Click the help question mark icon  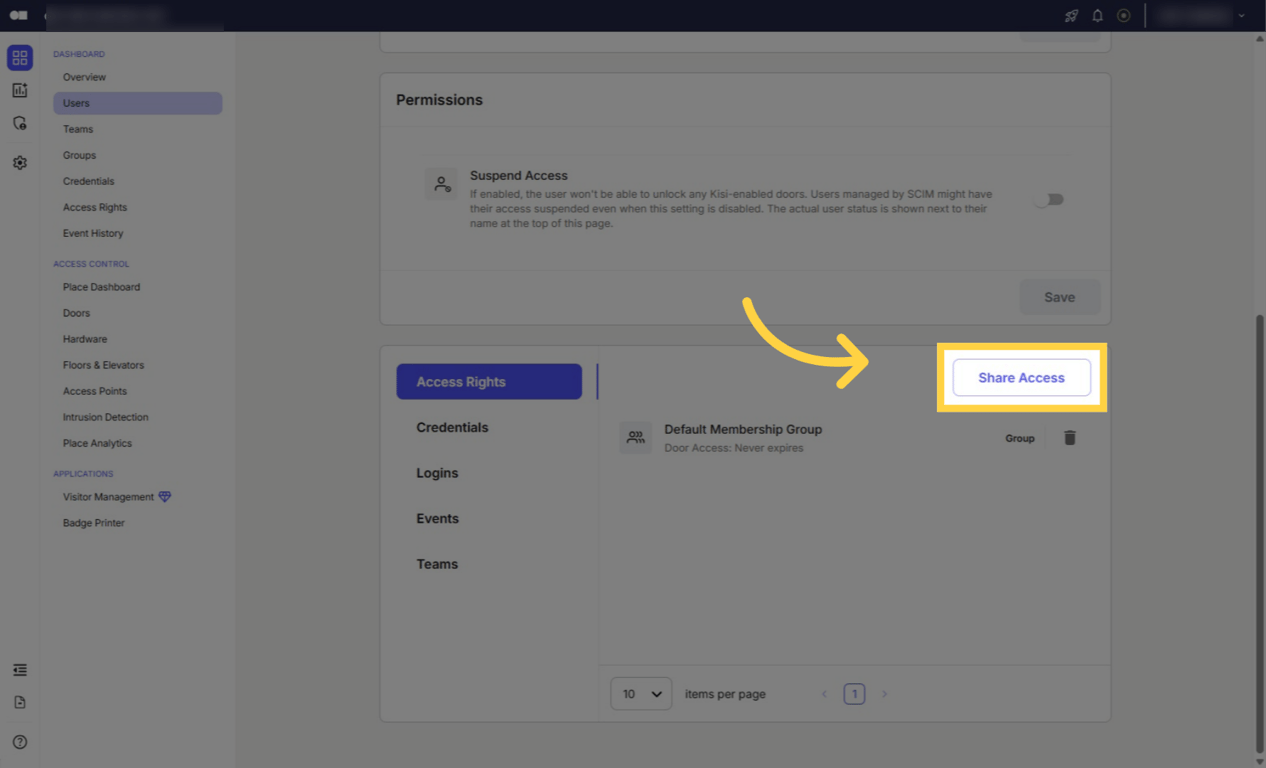19,742
